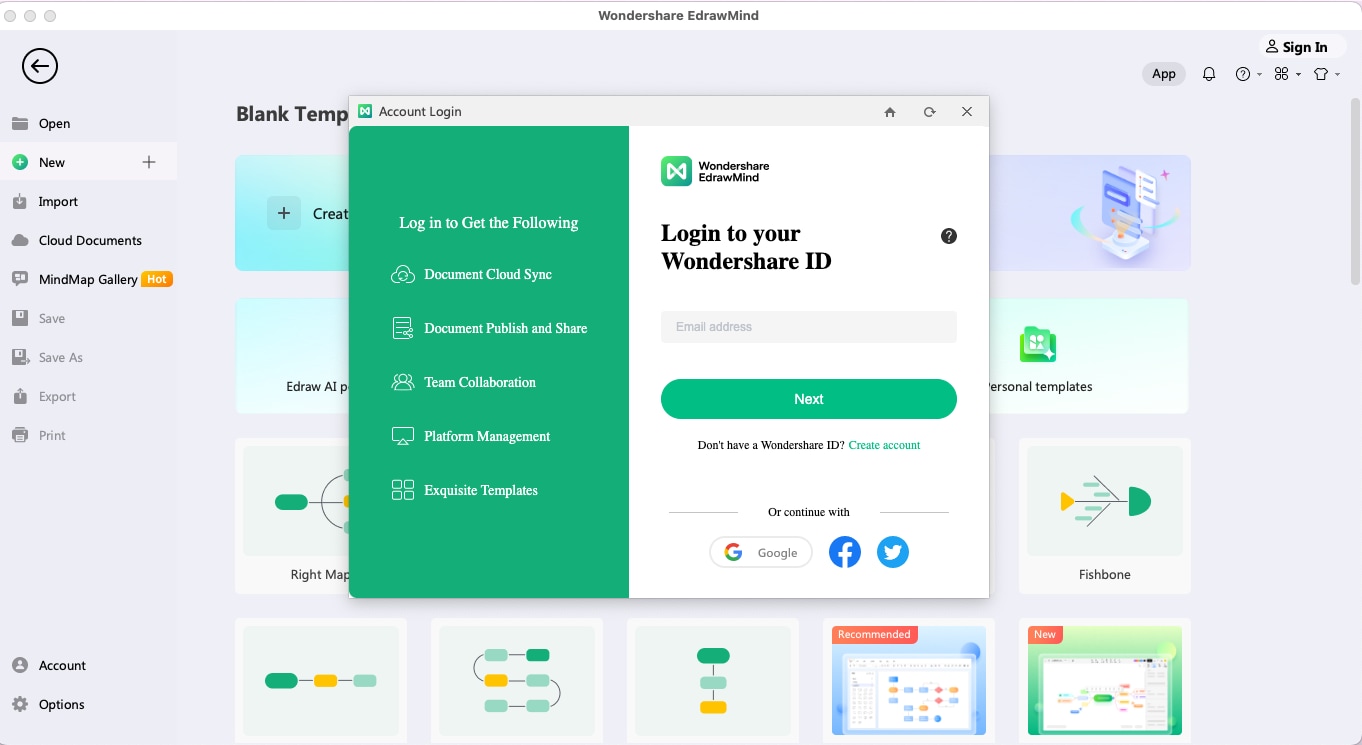Choose the Fishbone template
Viewport: 1362px width, 745px height.
point(1105,516)
